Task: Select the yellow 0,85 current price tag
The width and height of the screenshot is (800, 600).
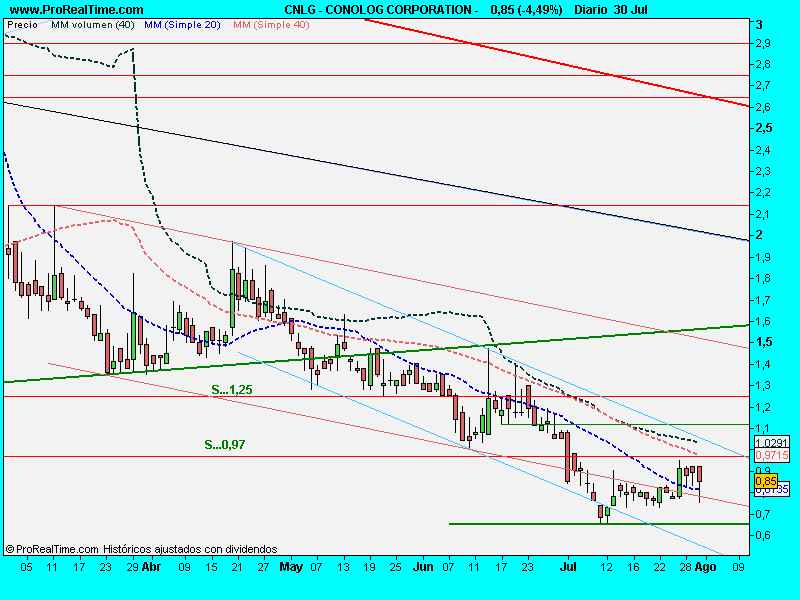Action: click(766, 481)
